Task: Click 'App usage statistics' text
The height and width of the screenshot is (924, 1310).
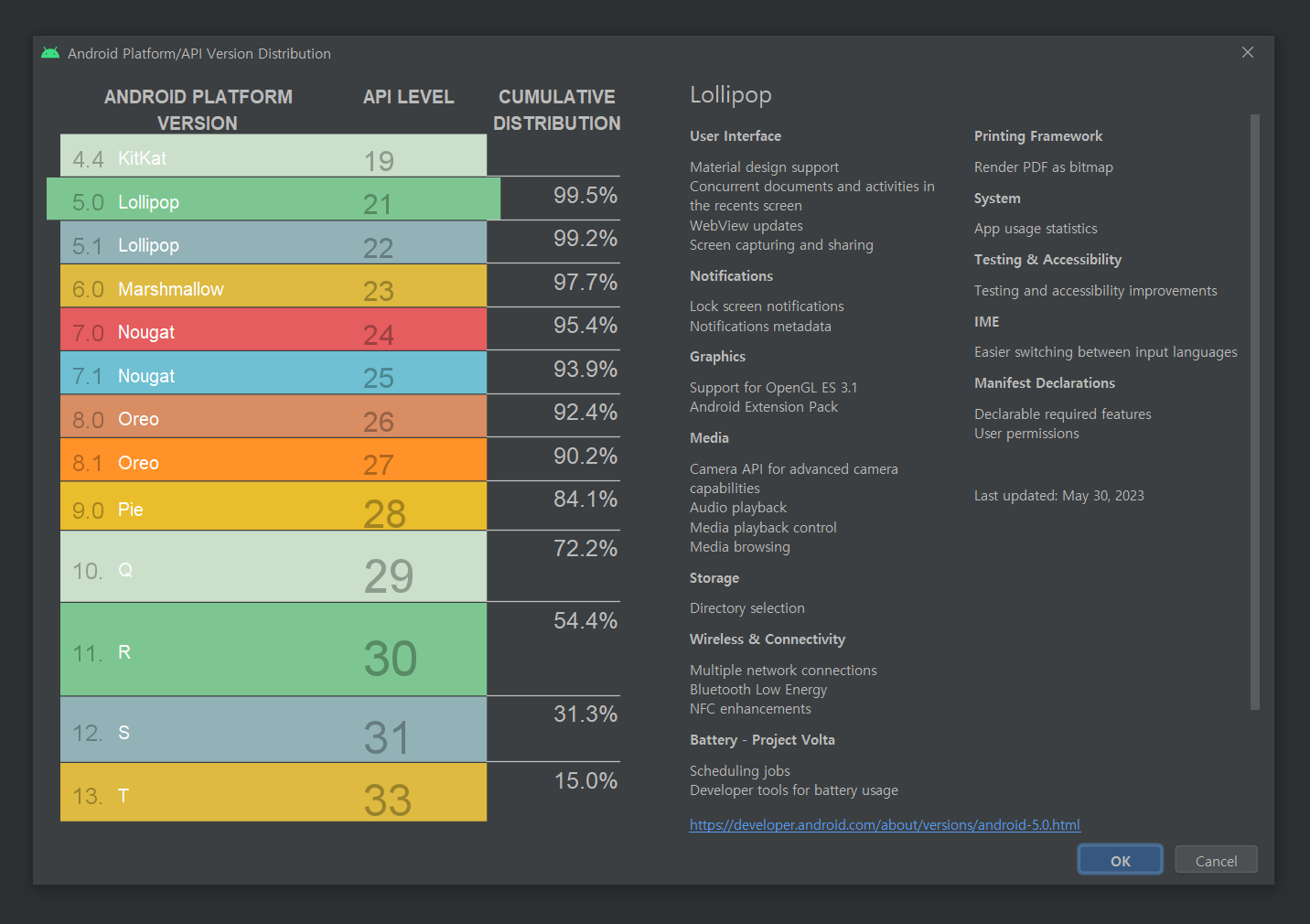Action: click(x=1036, y=229)
